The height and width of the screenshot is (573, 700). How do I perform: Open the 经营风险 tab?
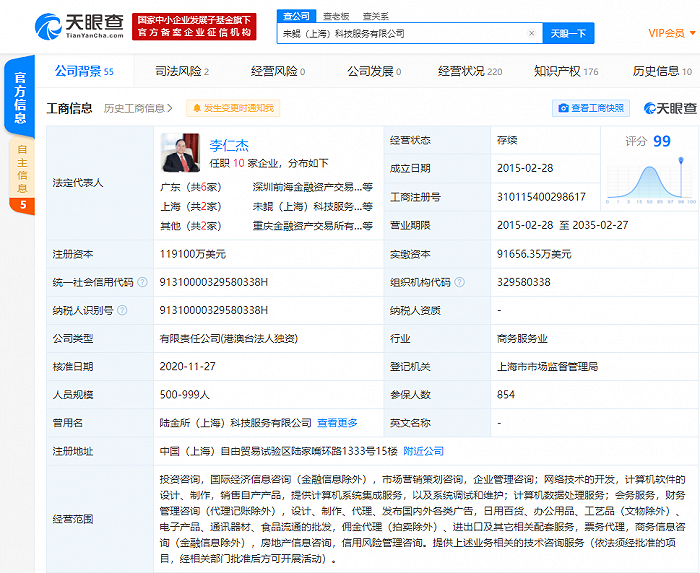278,71
